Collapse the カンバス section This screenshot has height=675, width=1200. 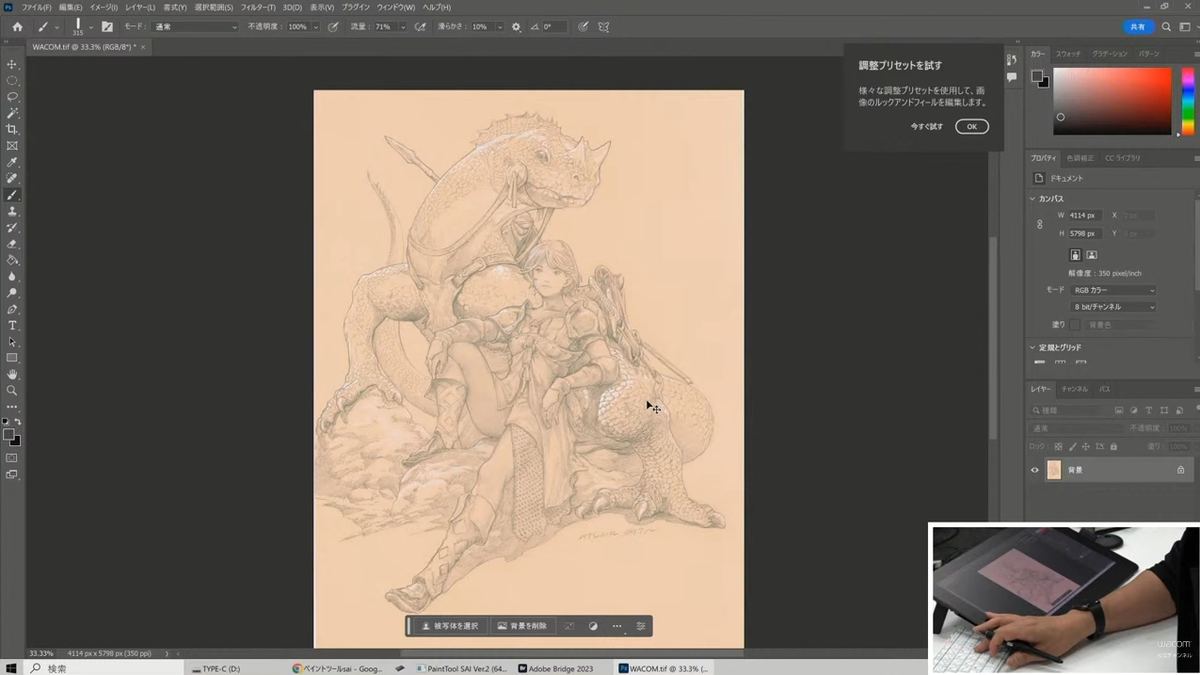click(x=1033, y=199)
